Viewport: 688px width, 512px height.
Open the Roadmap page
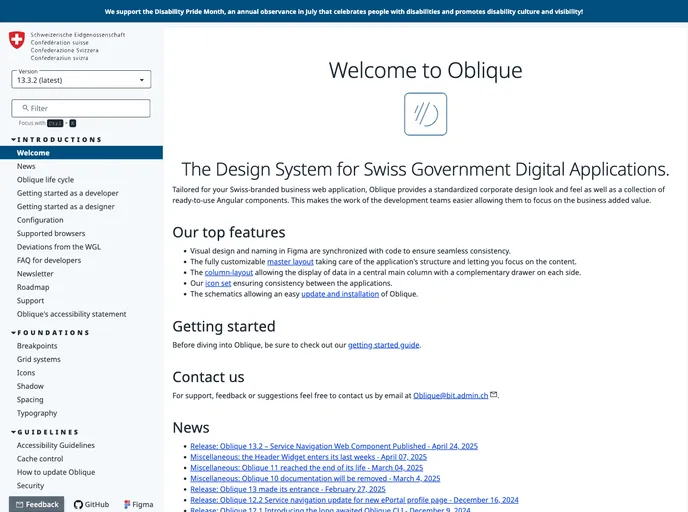pyautogui.click(x=33, y=287)
